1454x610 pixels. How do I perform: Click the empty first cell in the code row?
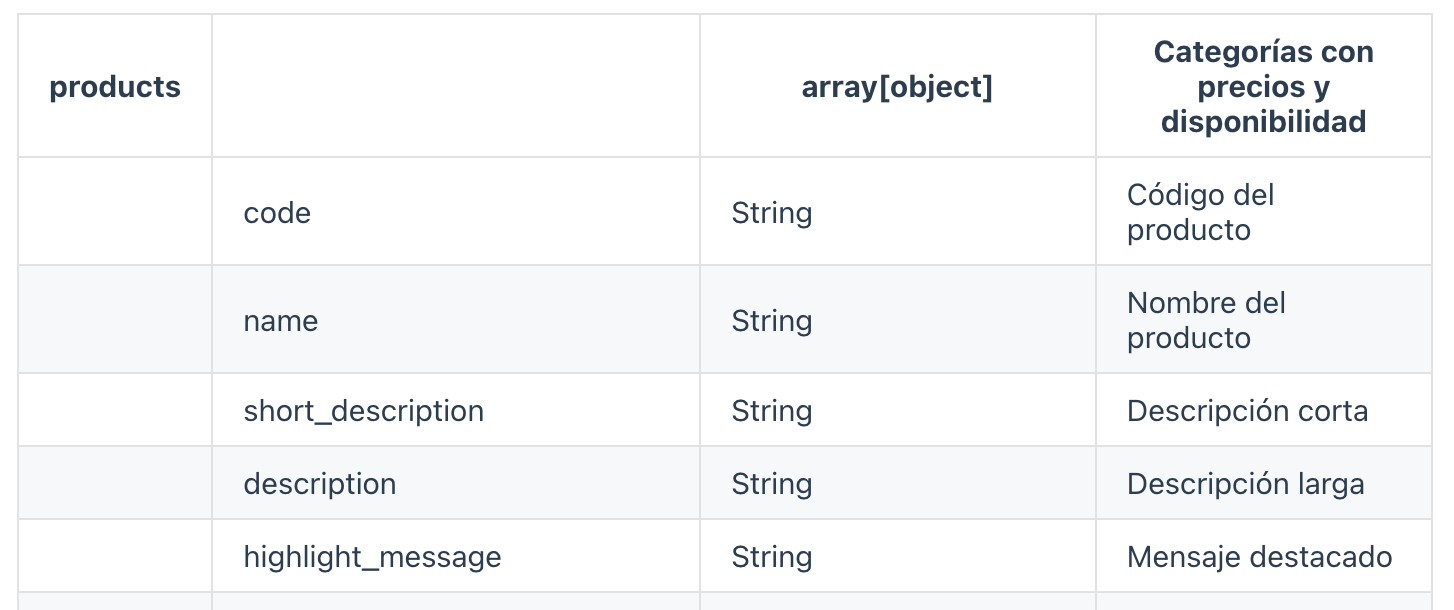(115, 211)
